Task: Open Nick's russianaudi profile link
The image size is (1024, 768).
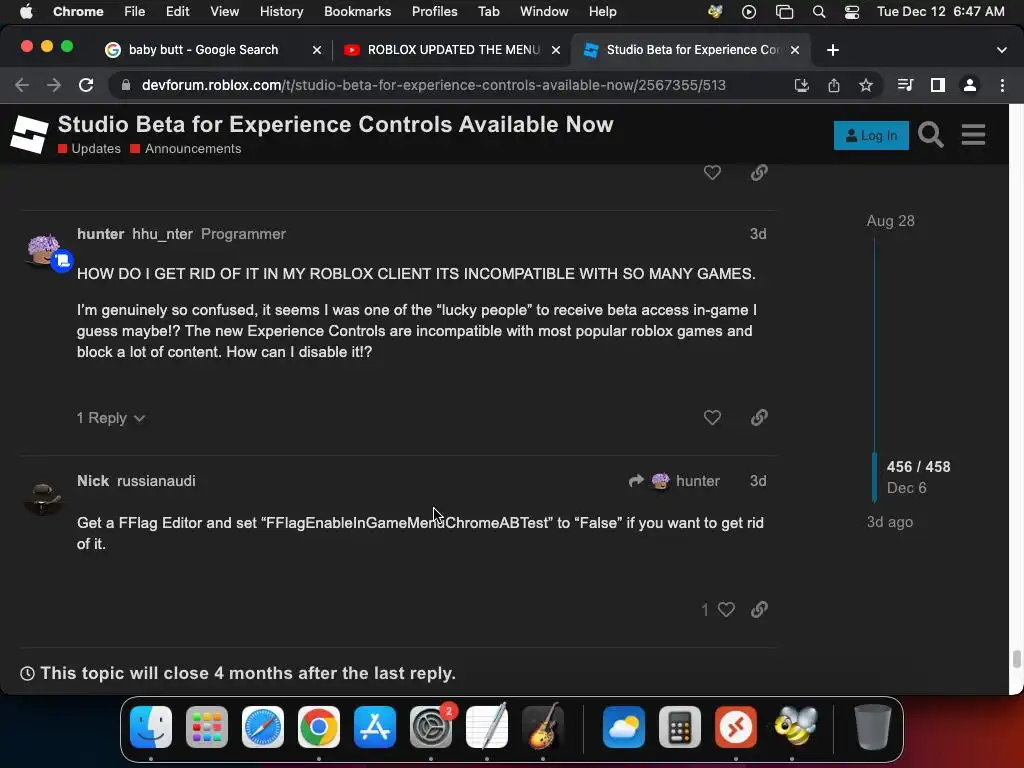Action: click(x=156, y=481)
